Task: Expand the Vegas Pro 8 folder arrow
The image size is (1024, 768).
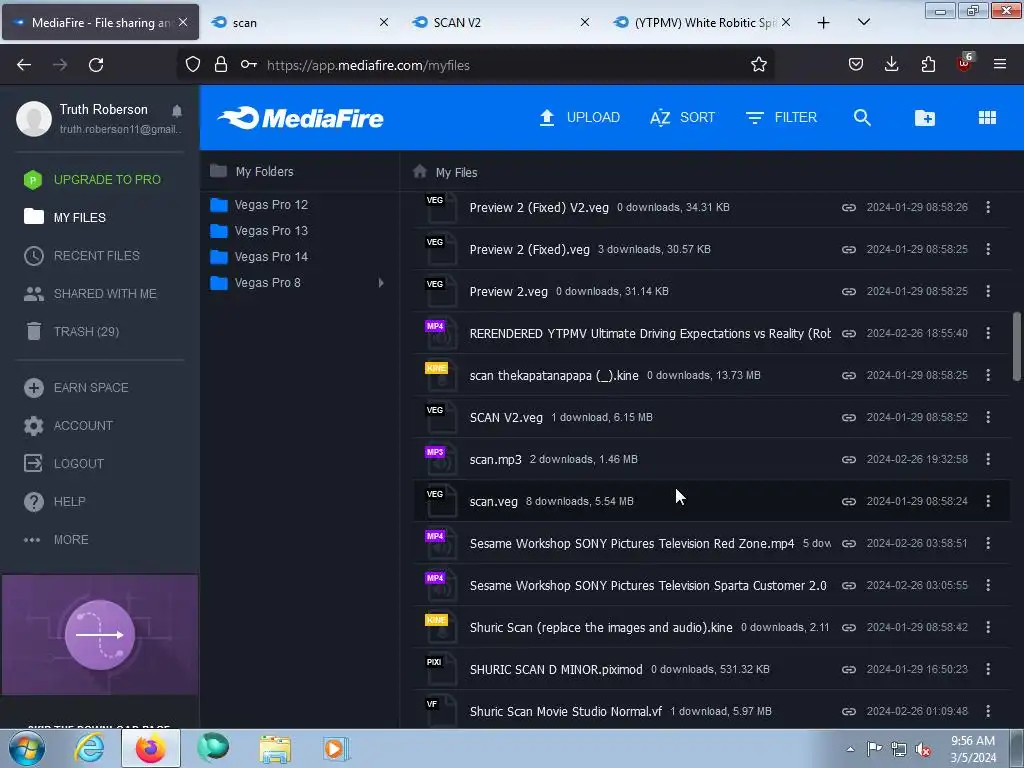Action: pyautogui.click(x=381, y=283)
